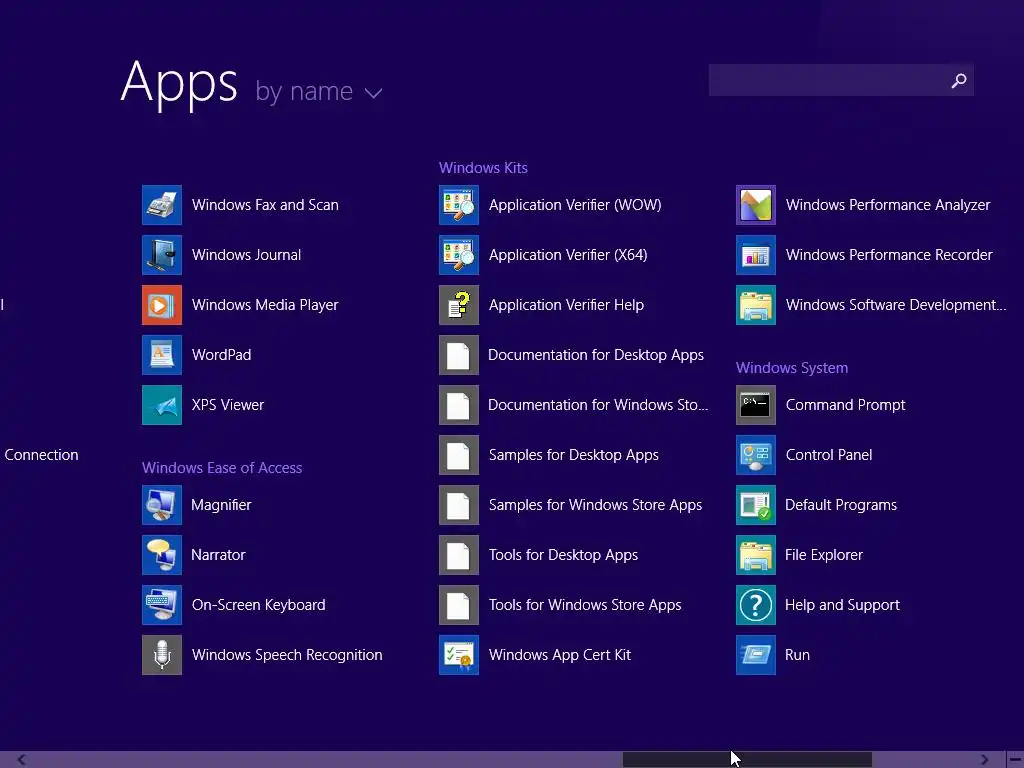This screenshot has height=768, width=1024.
Task: Click 'Windows Media Player' label text
Action: point(265,305)
